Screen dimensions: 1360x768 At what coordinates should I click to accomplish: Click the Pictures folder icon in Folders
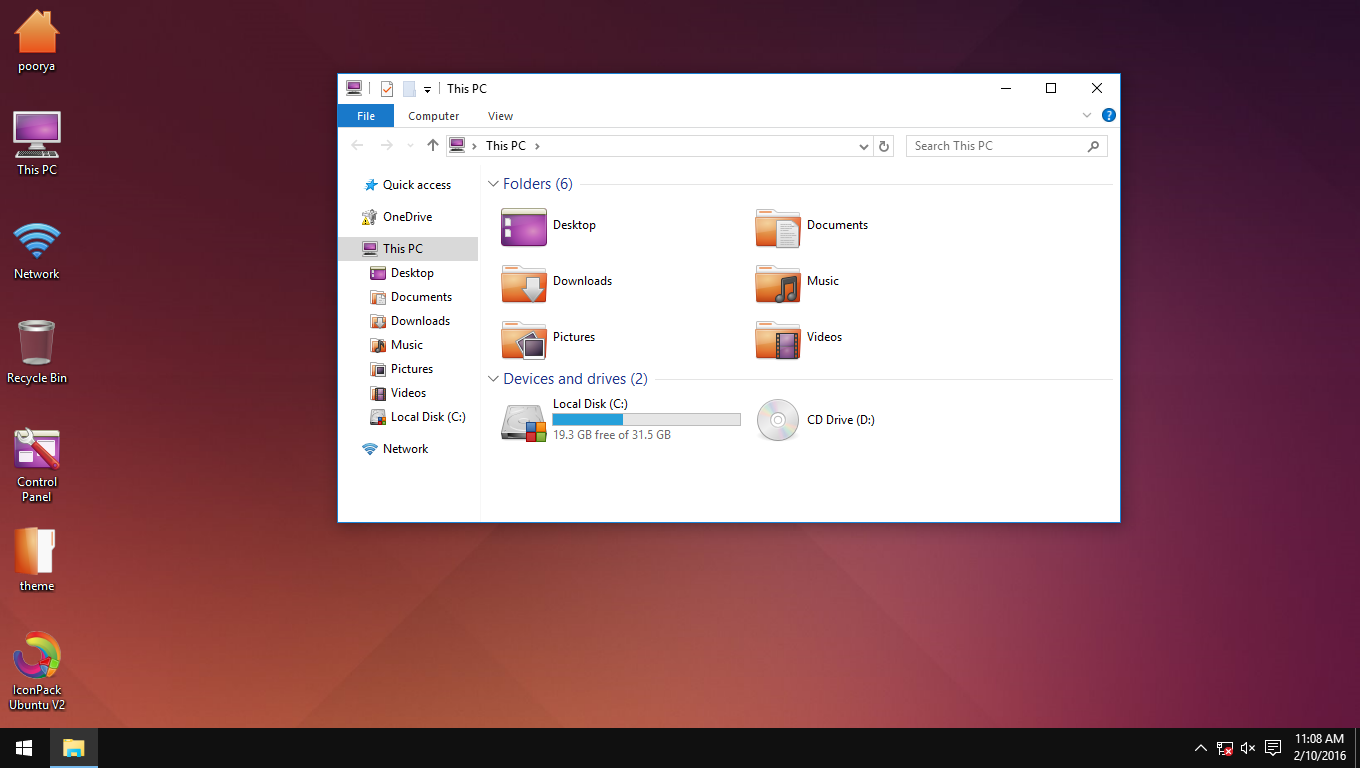(524, 339)
